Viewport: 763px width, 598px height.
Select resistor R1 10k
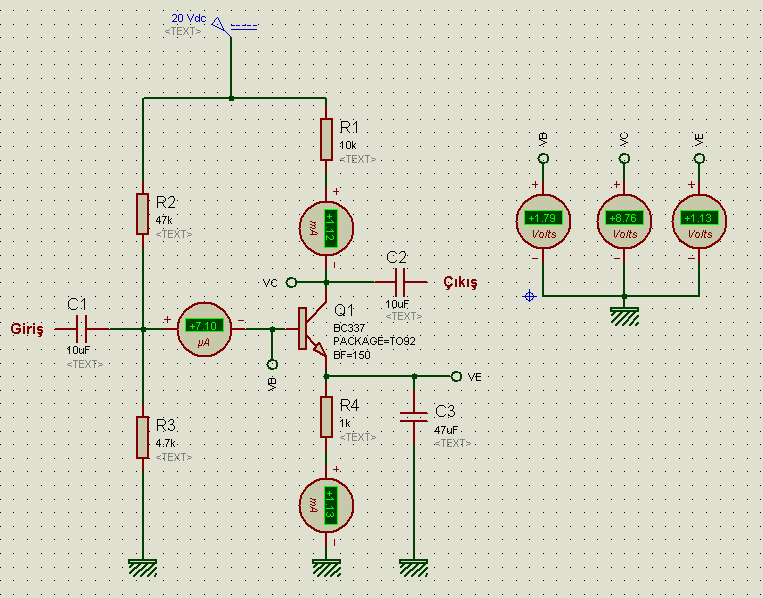coord(327,139)
